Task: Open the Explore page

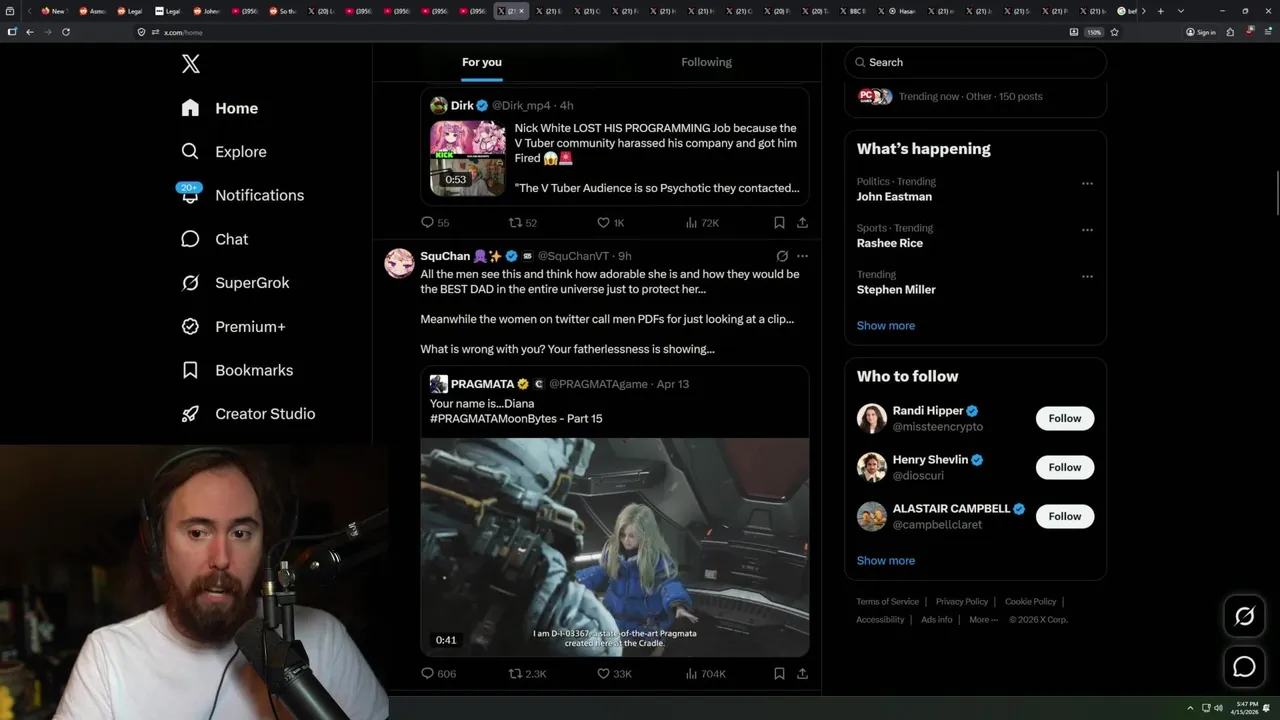Action: pos(224,152)
